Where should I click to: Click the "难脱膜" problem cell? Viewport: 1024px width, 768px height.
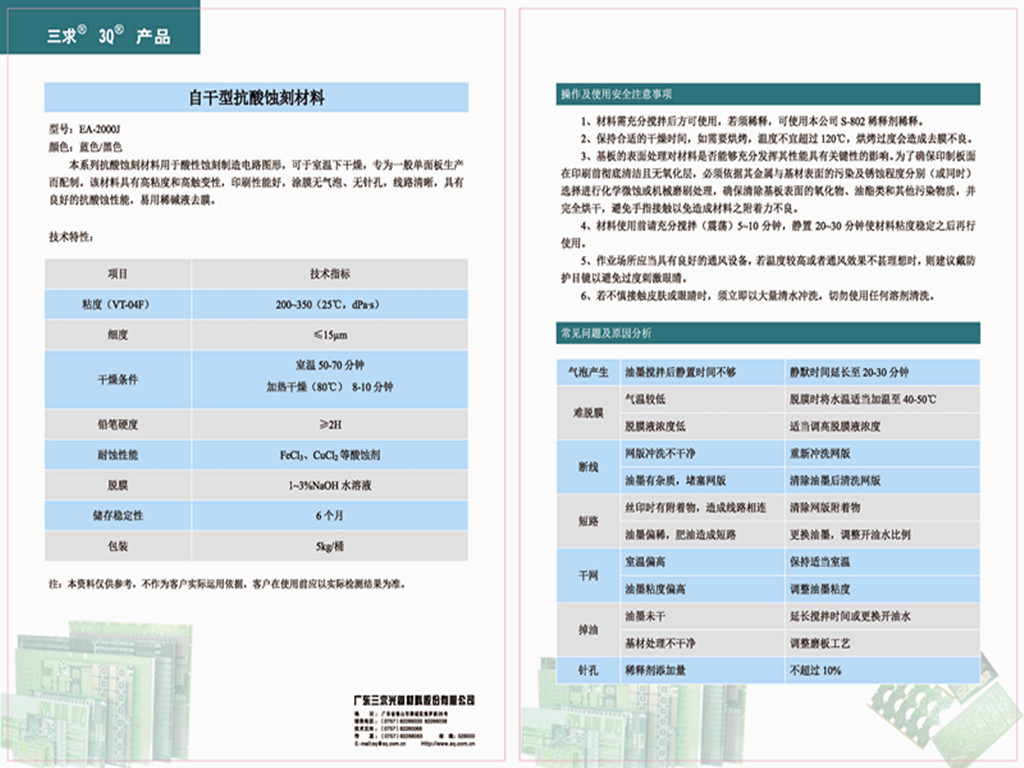588,413
